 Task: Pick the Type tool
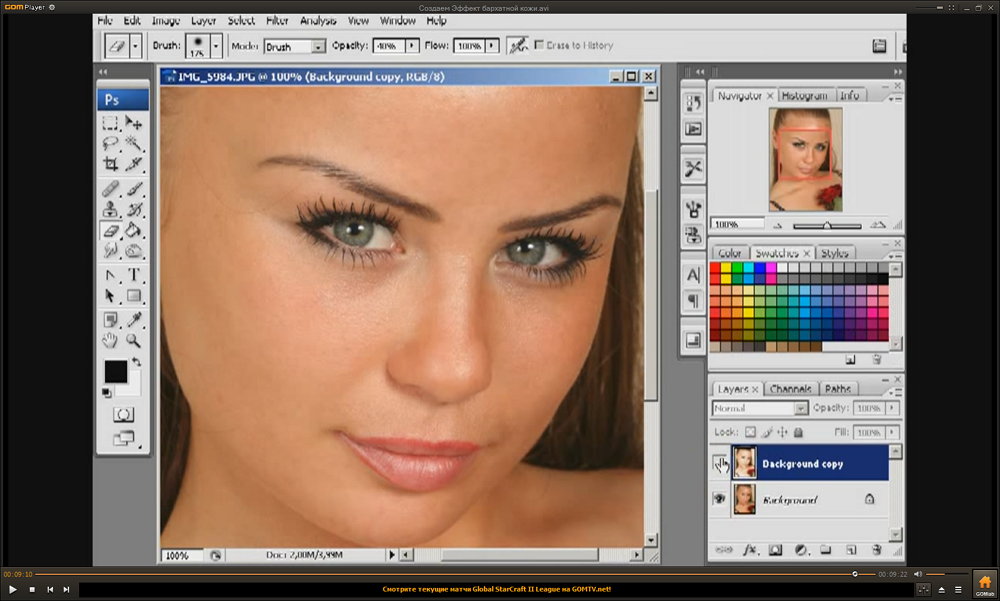[133, 275]
